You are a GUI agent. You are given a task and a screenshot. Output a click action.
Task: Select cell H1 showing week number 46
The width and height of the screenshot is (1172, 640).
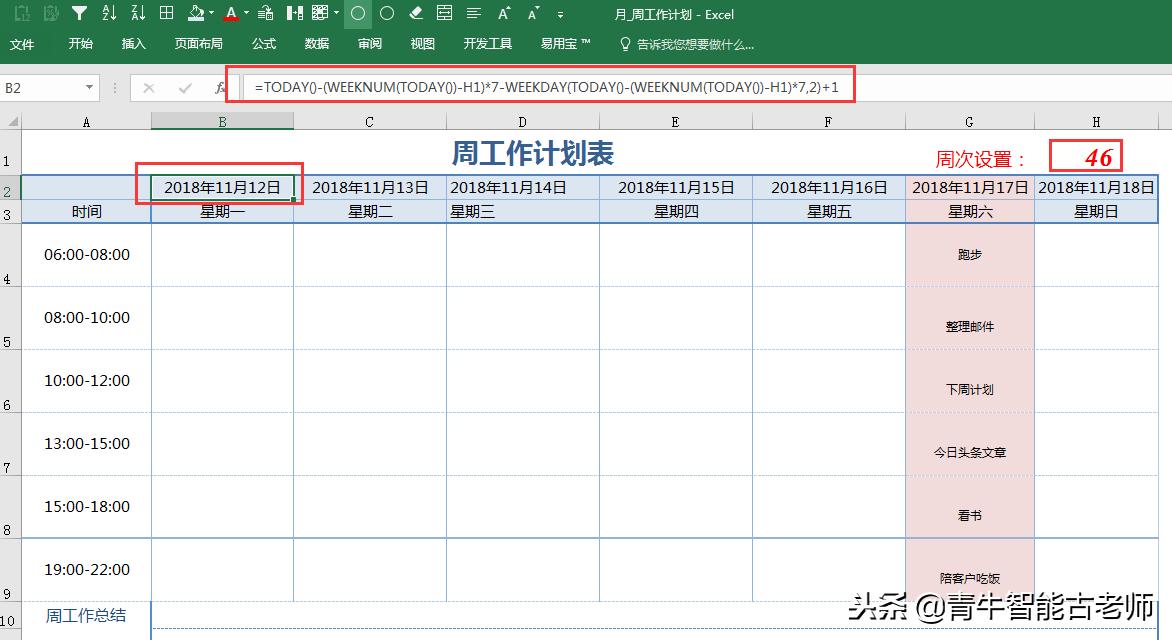click(x=1085, y=155)
